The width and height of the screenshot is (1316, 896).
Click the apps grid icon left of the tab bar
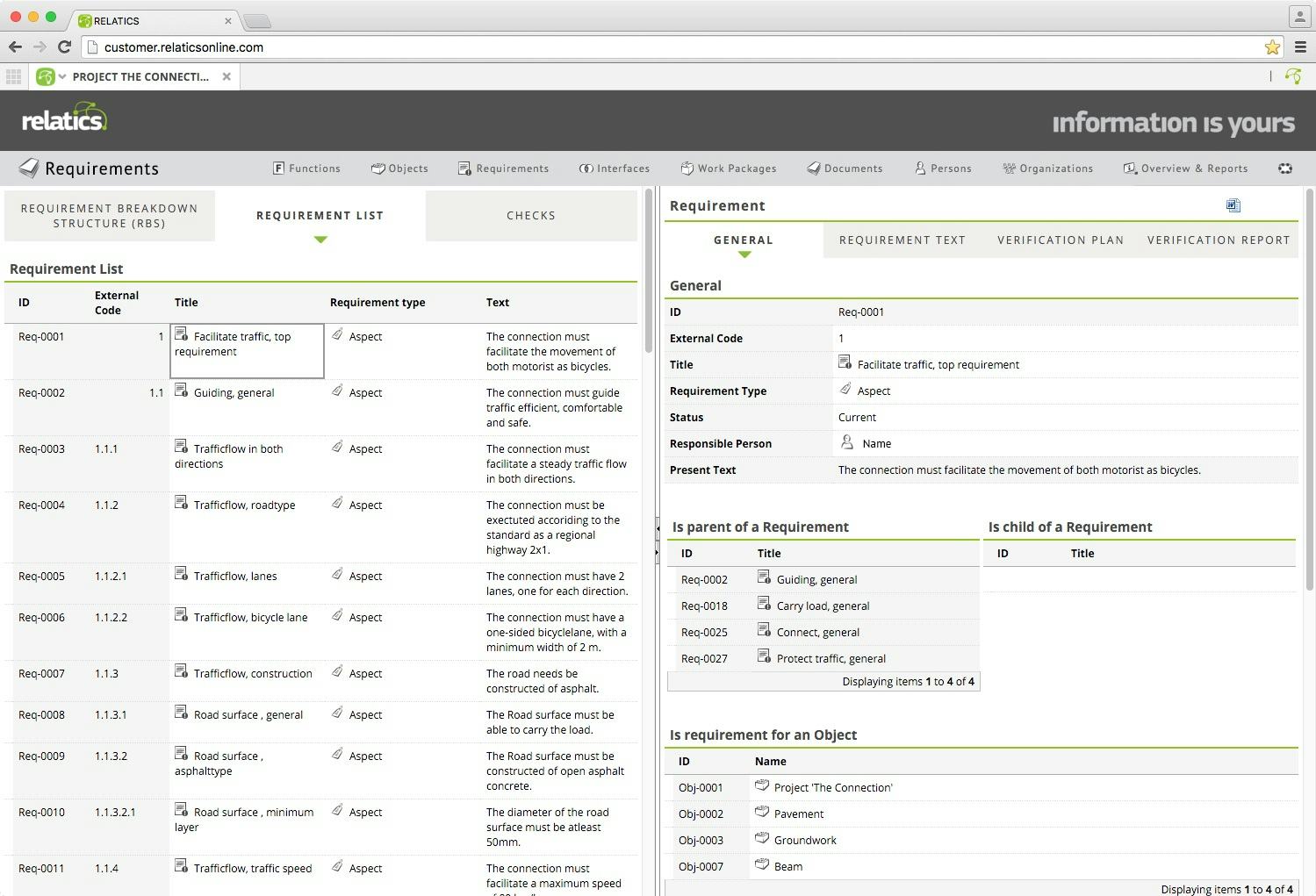click(x=13, y=76)
